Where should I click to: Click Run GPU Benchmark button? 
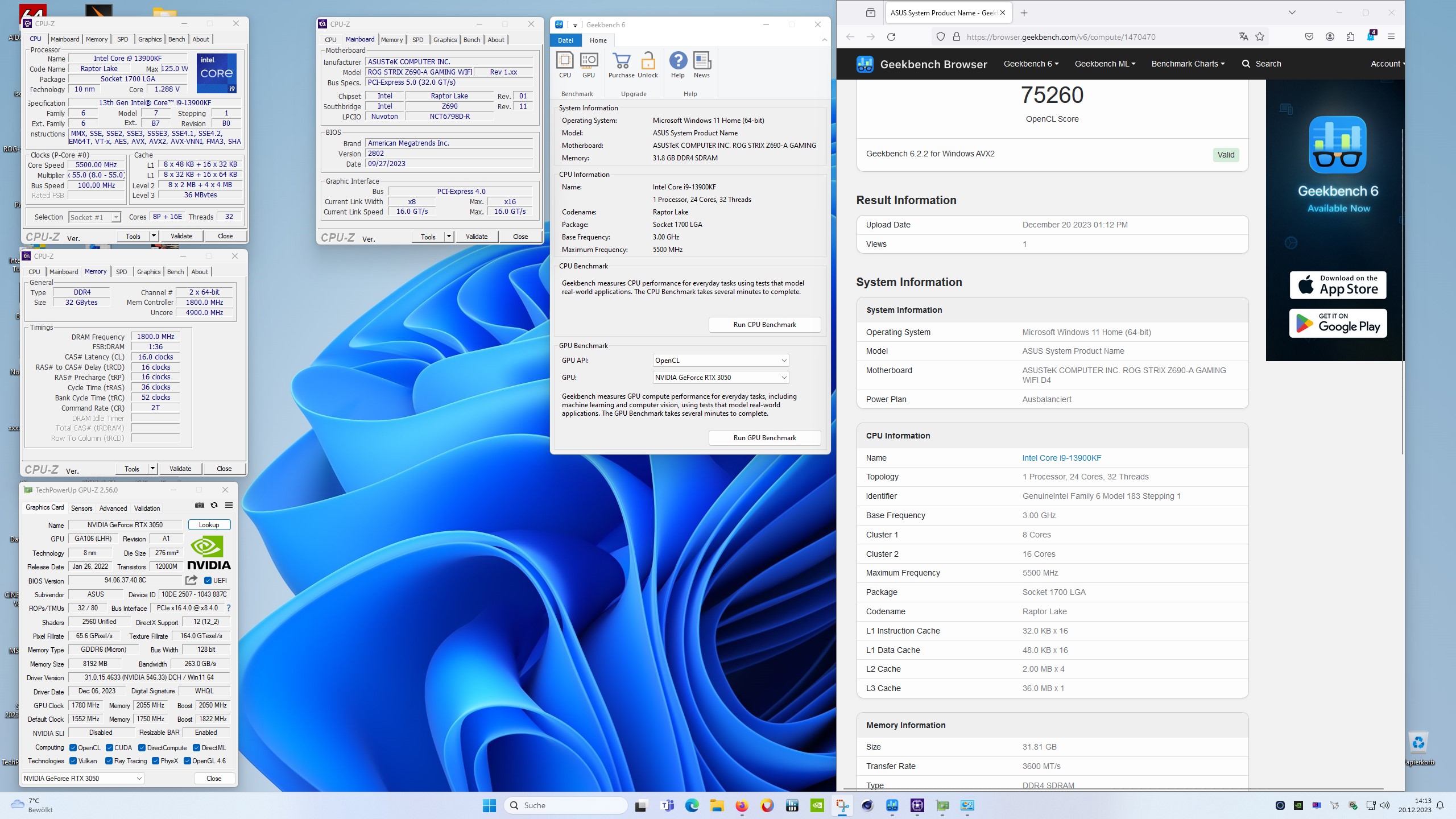764,438
